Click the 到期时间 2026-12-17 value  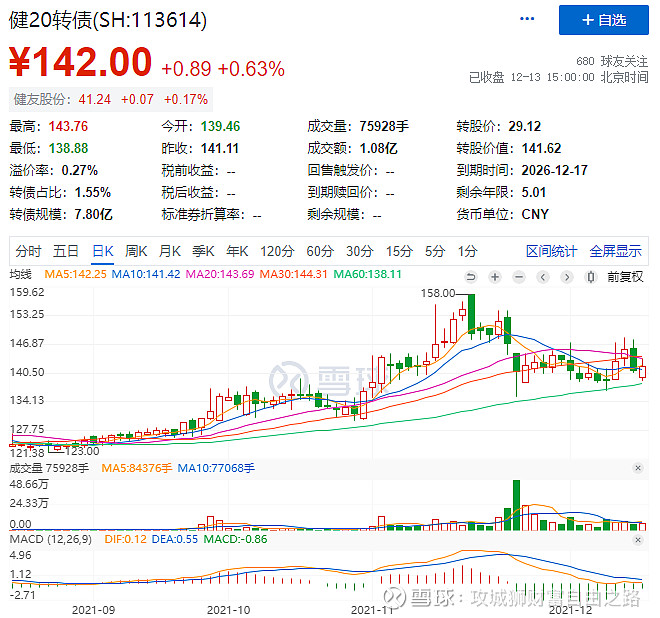click(x=554, y=170)
